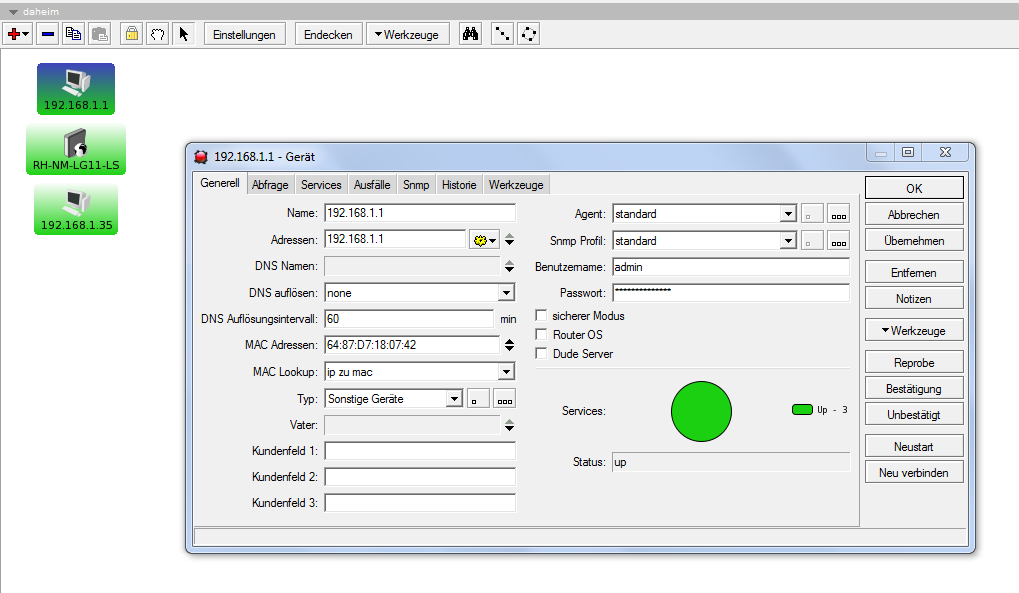The width and height of the screenshot is (1019, 593).
Task: Click the blue minus remove icon
Action: click(x=47, y=34)
